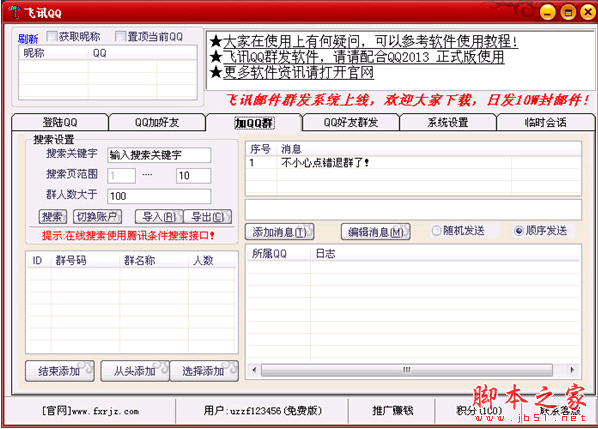Select message row 不小心点错退群了

413,163
